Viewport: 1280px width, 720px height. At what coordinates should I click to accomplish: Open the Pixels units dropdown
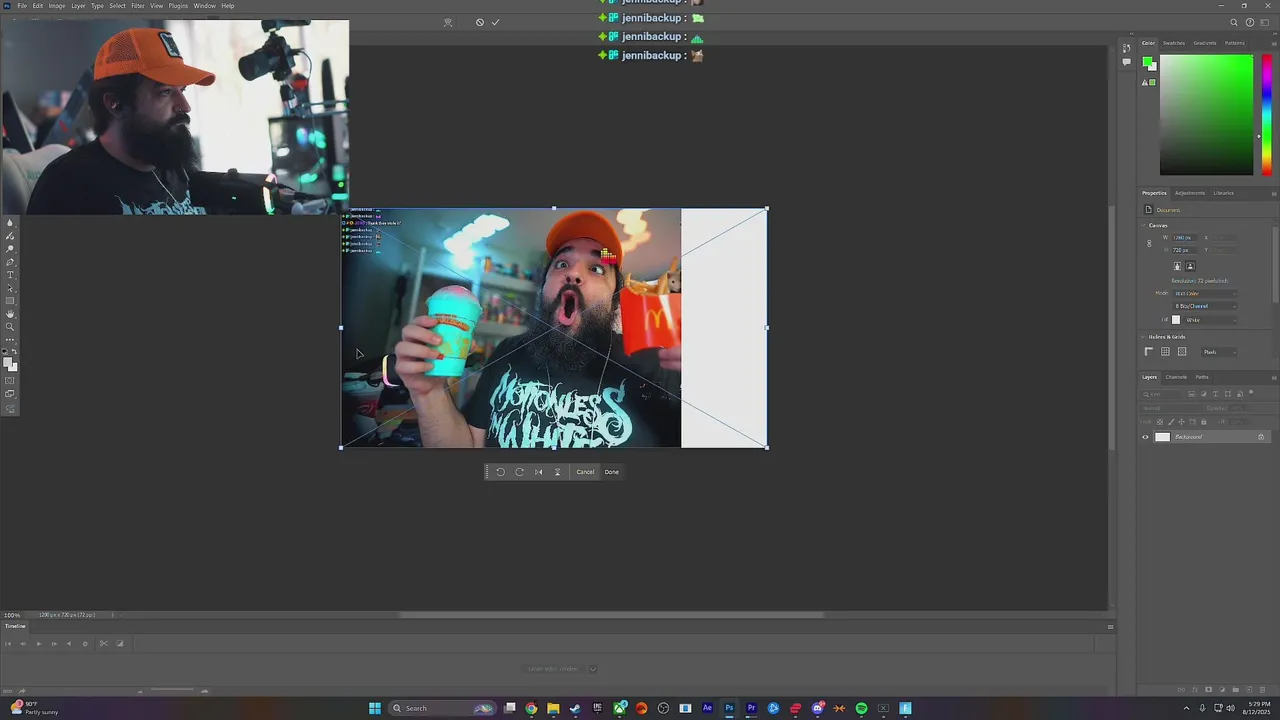1219,352
